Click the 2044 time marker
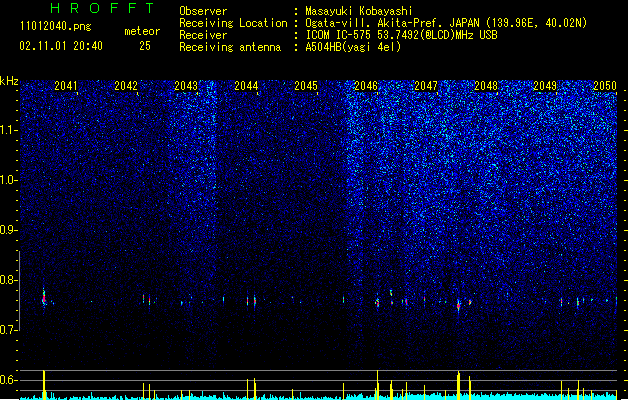The width and height of the screenshot is (629, 400). point(246,85)
